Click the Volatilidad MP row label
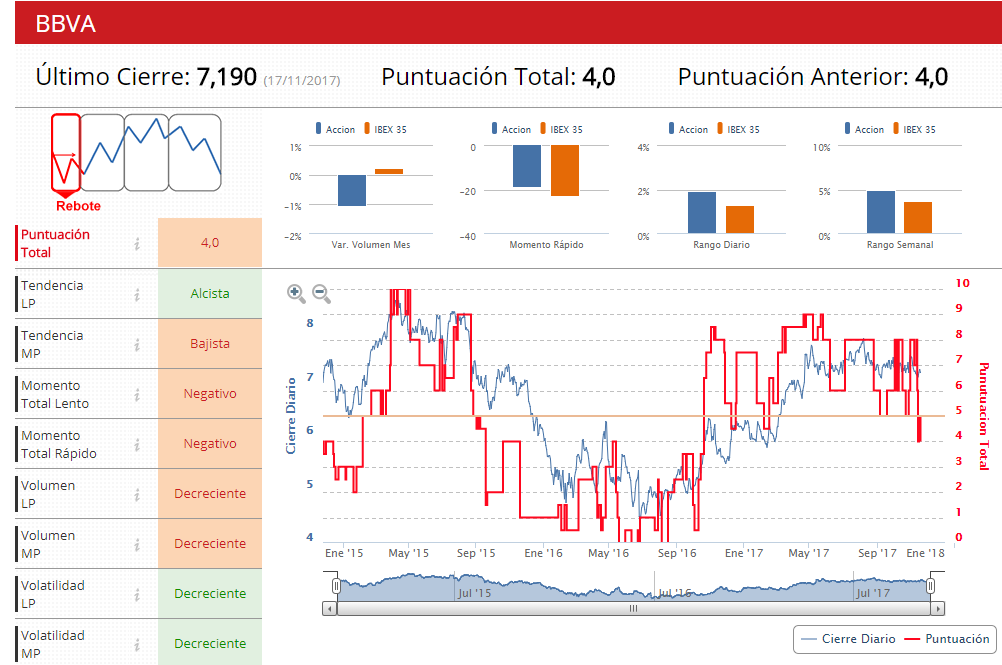Screen dimensions: 1002x665 click(x=52, y=645)
